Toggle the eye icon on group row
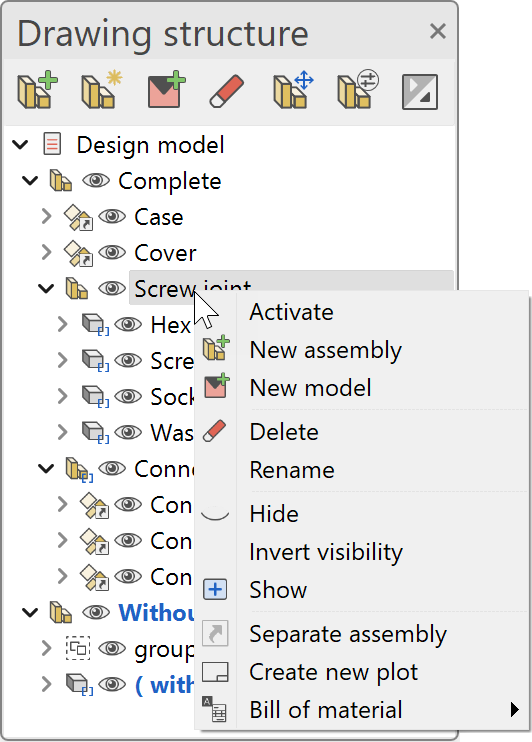Viewport: 532px width, 742px height. point(112,648)
